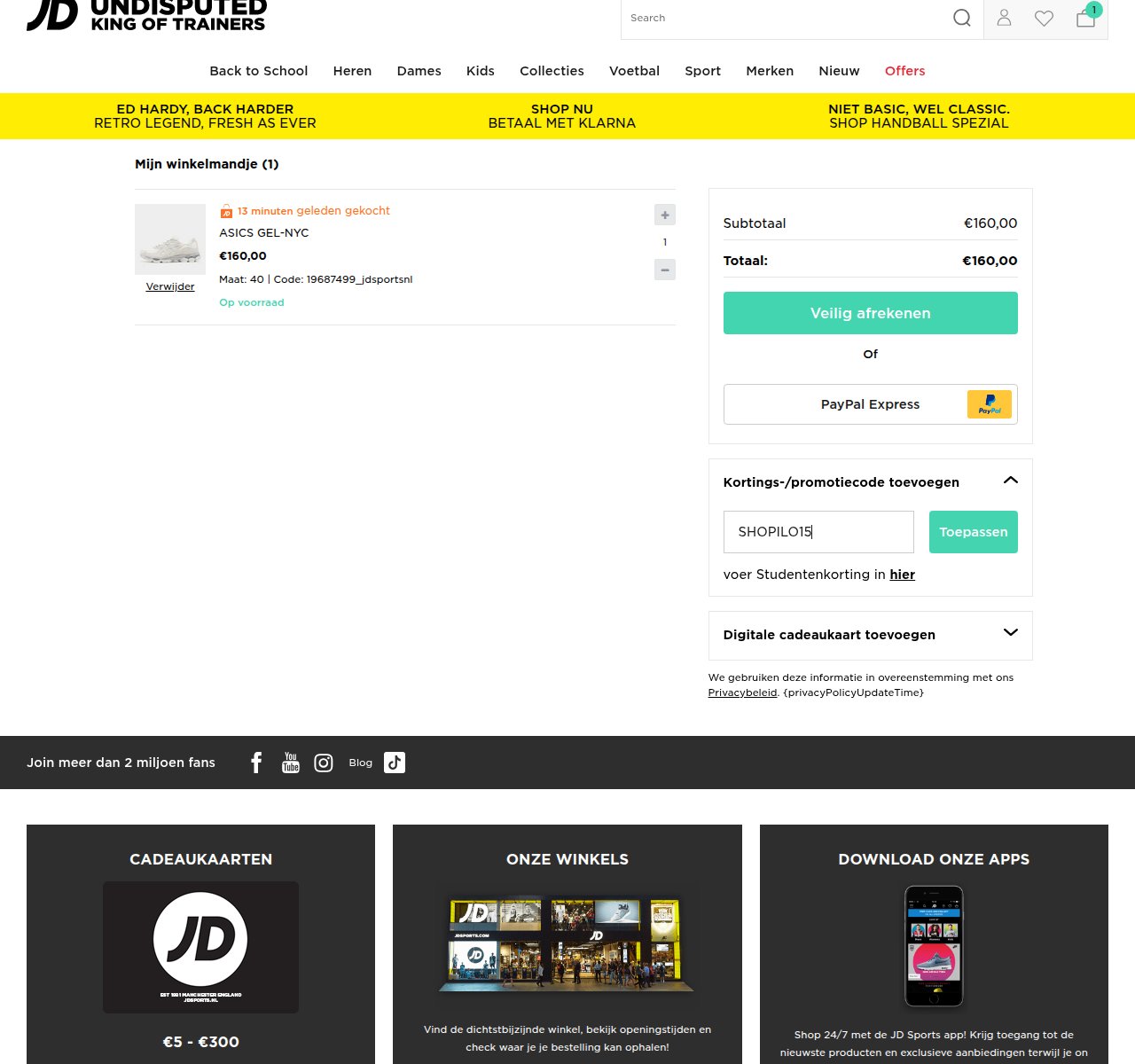The width and height of the screenshot is (1135, 1064).
Task: Open the Studentenkorting hier link
Action: click(902, 575)
